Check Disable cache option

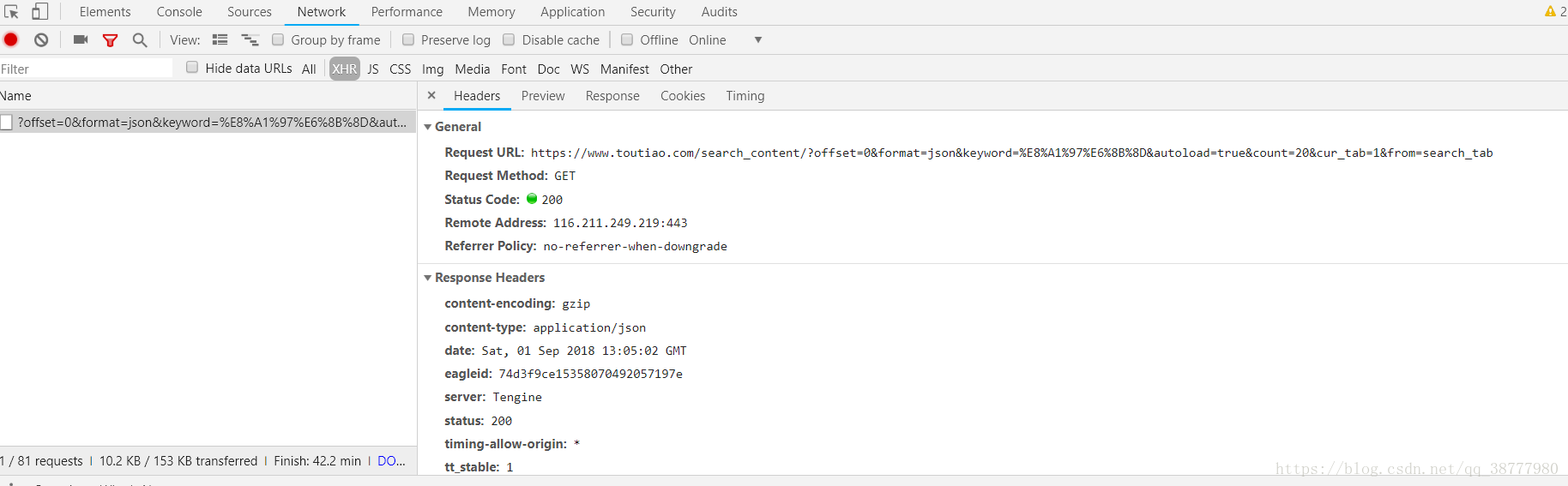(x=509, y=39)
